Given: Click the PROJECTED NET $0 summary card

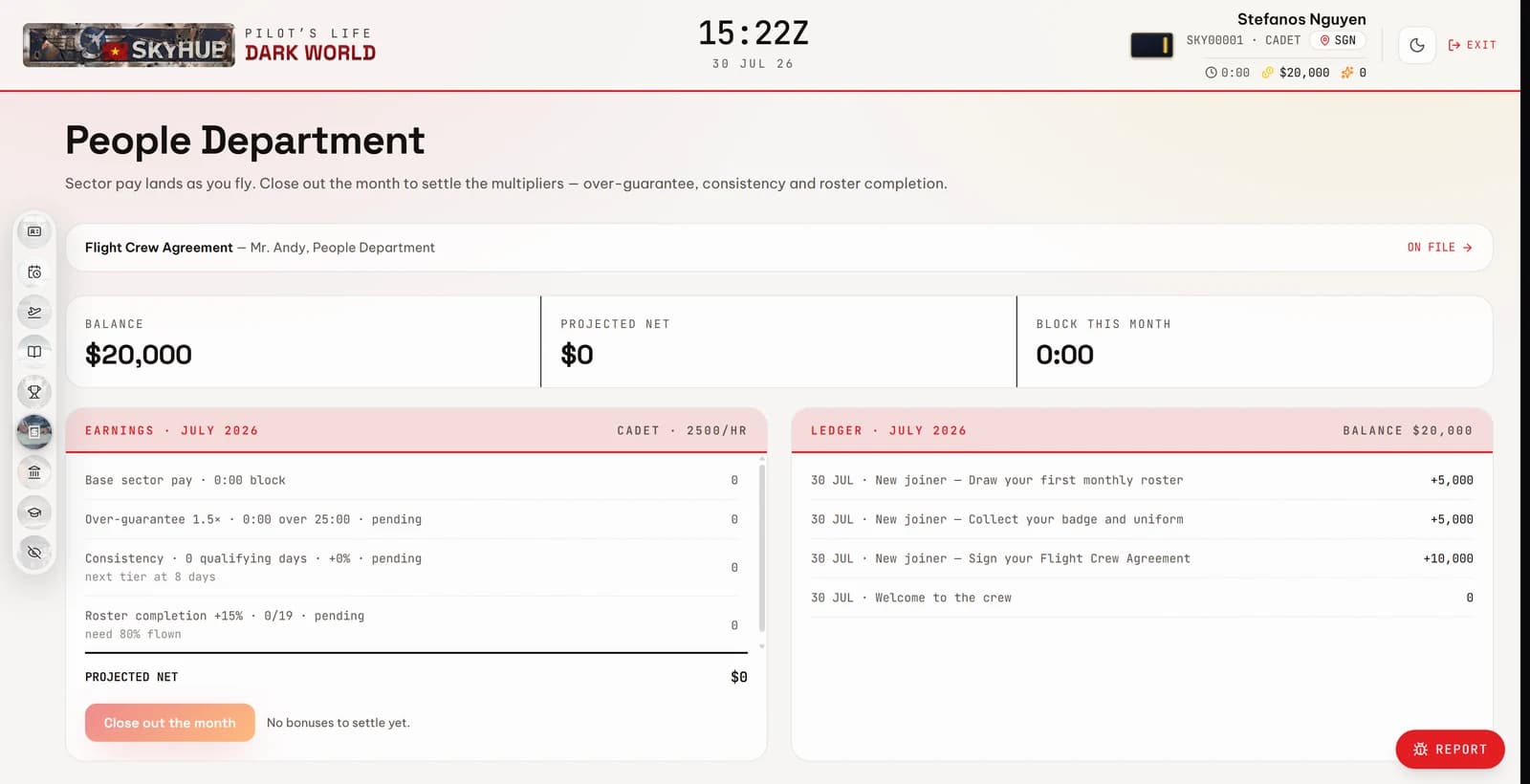Looking at the screenshot, I should click(x=778, y=341).
